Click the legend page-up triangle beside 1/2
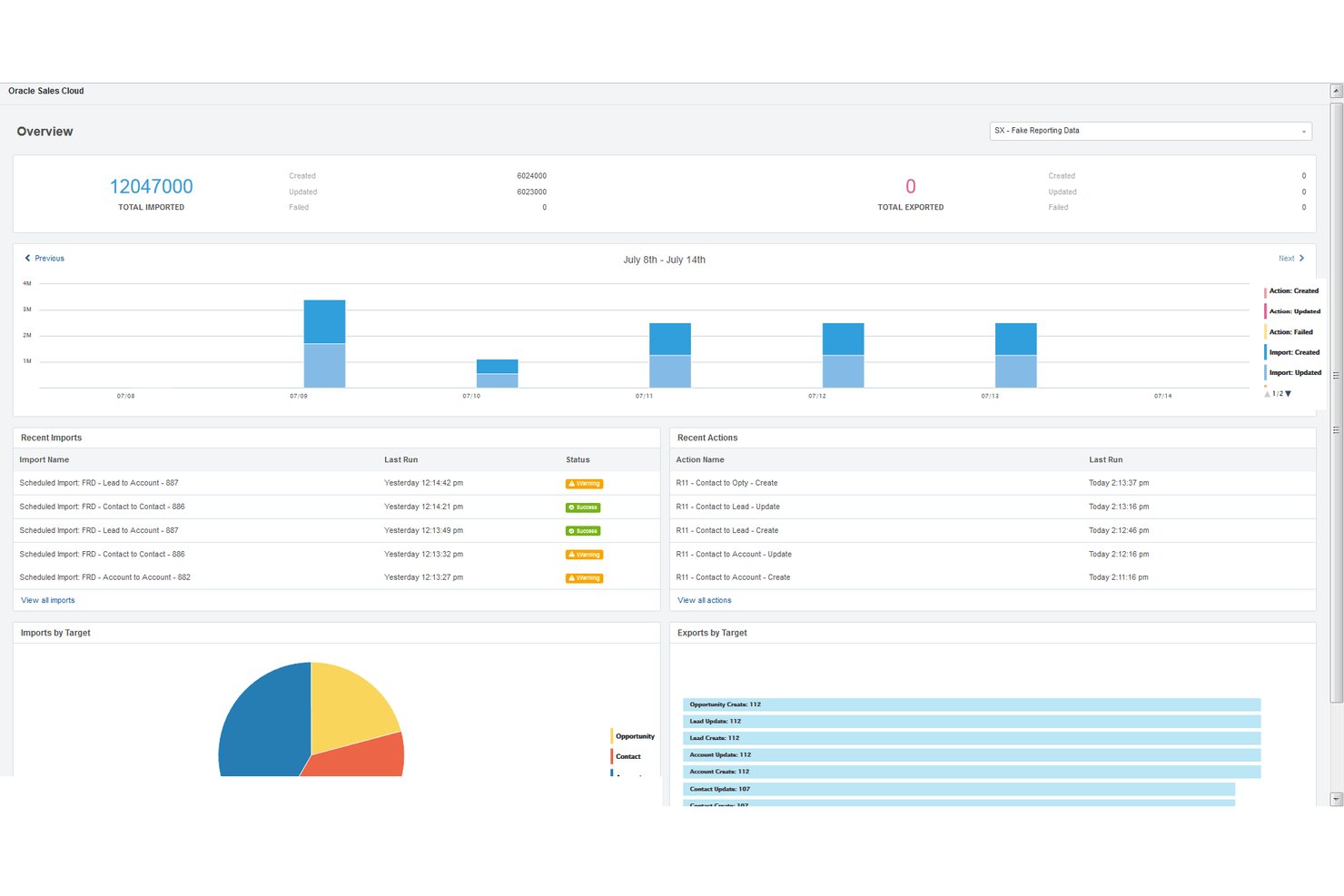 (1268, 394)
